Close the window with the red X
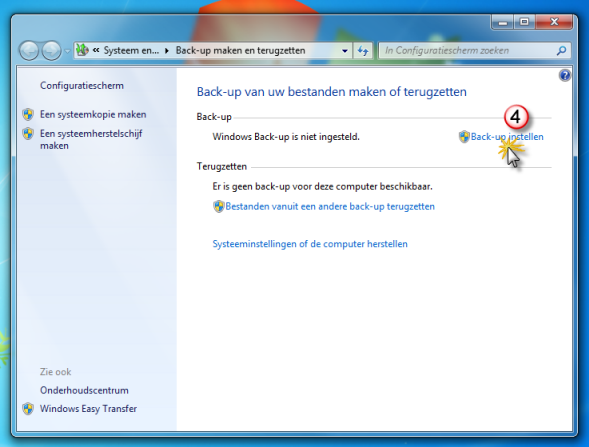The height and width of the screenshot is (447, 589). coord(554,22)
